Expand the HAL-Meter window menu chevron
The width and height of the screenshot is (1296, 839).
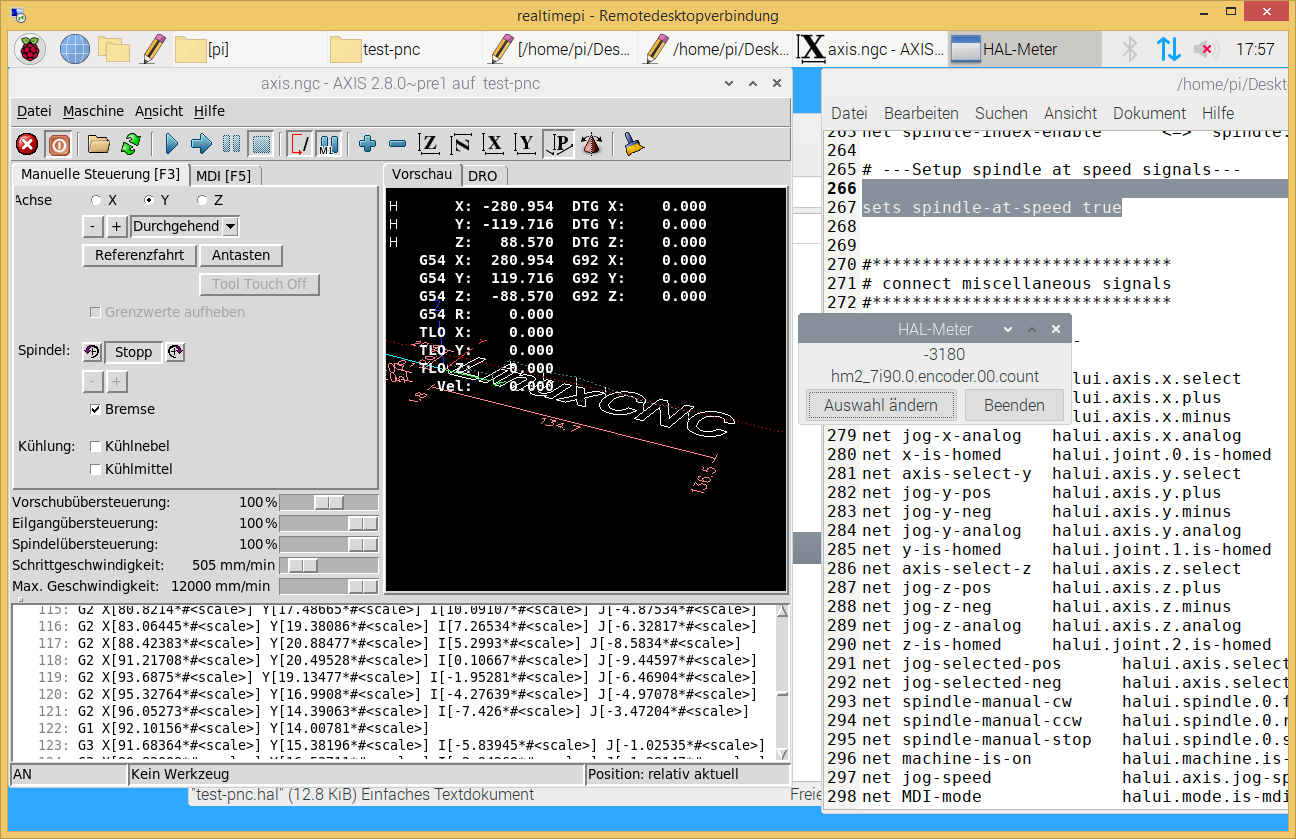click(1007, 329)
